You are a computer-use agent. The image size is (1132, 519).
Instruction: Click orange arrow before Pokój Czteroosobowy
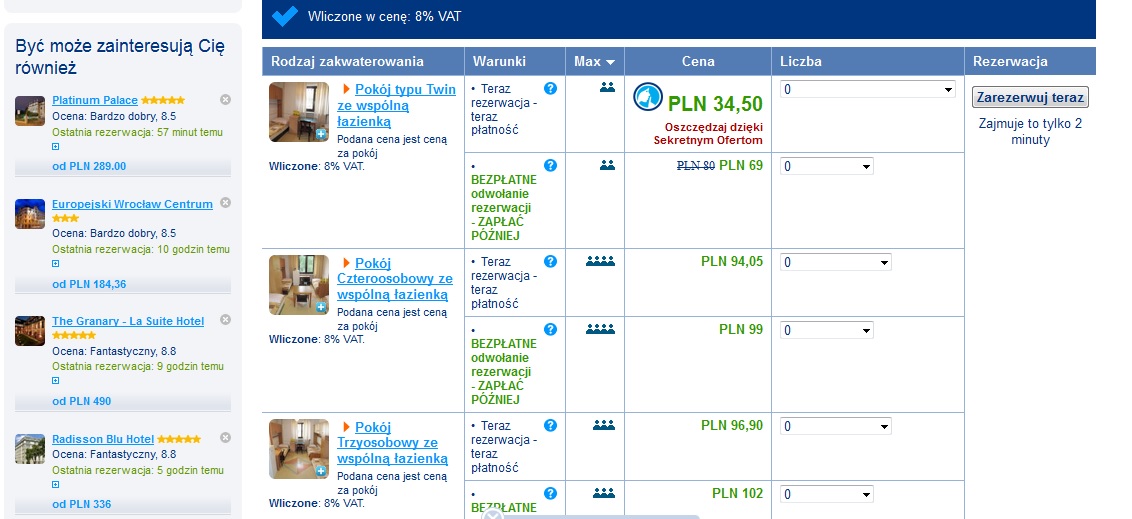[x=347, y=263]
